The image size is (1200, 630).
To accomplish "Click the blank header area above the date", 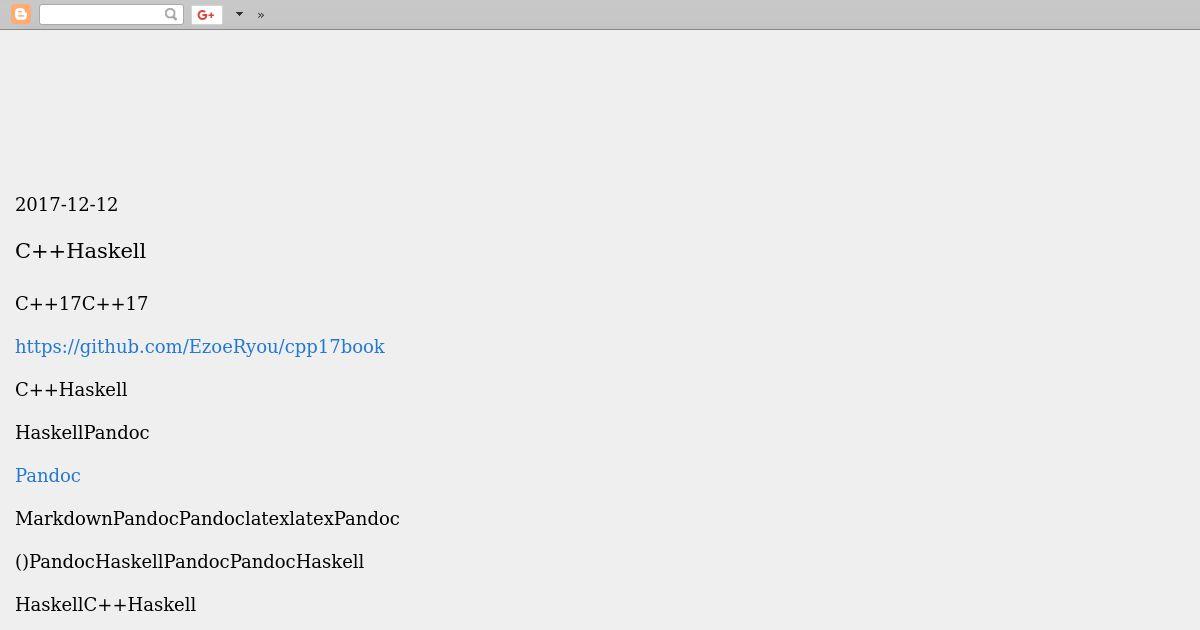I will pos(600,105).
